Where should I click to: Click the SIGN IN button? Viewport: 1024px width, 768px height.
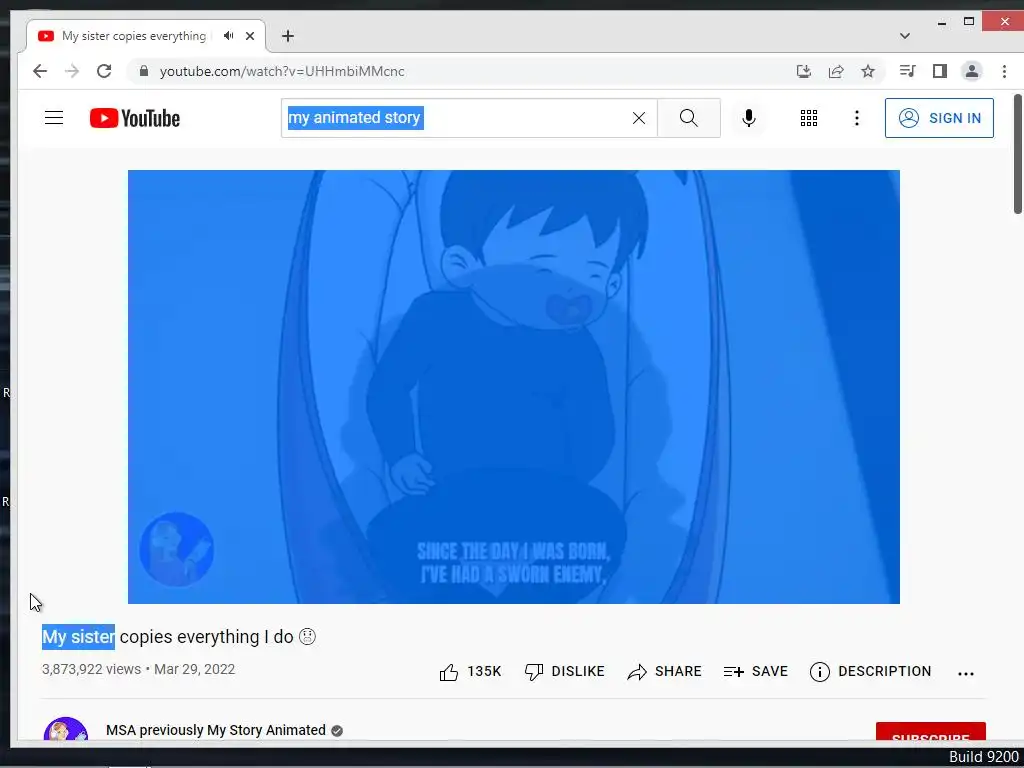coord(939,118)
